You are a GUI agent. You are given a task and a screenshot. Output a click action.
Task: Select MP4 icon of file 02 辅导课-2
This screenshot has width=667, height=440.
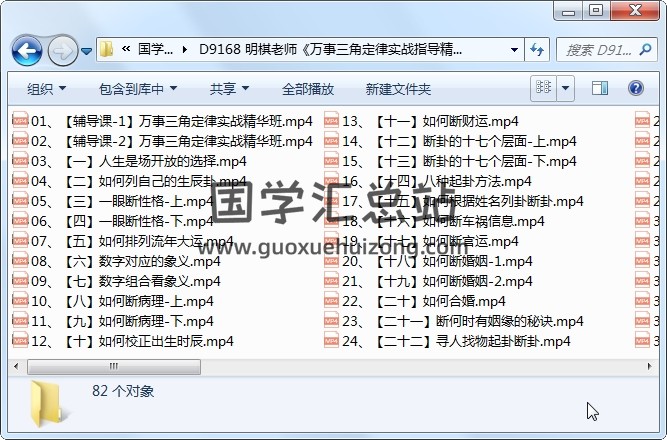[x=20, y=141]
